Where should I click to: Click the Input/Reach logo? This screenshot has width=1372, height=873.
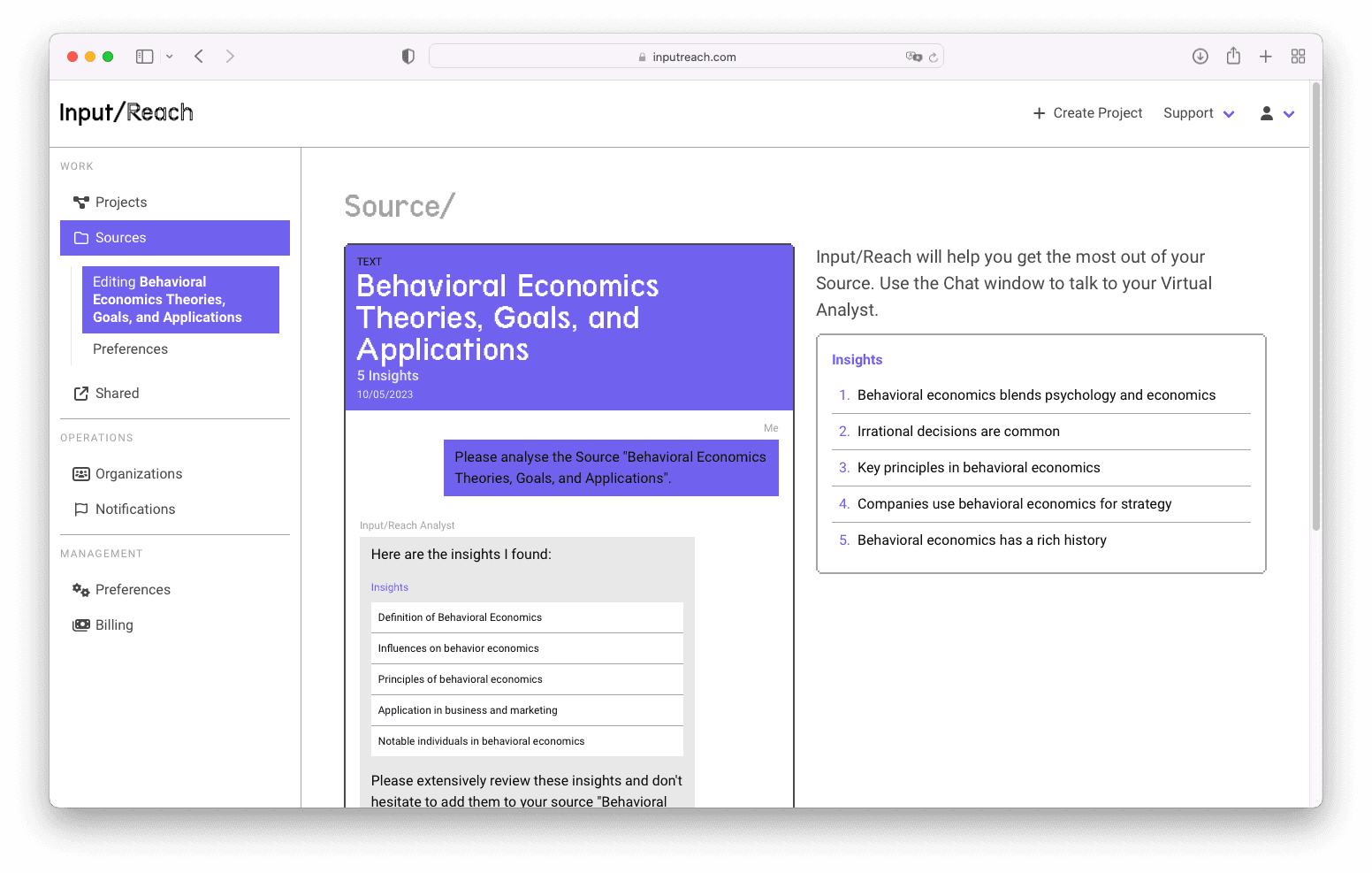pos(126,112)
